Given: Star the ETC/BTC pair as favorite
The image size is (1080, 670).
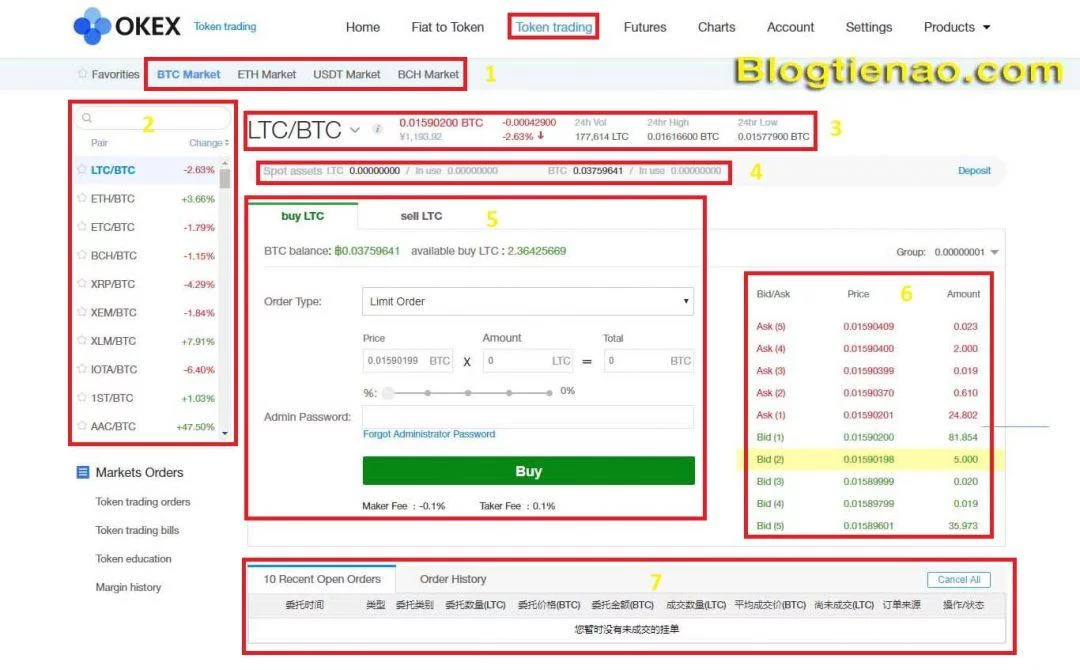Looking at the screenshot, I should [82, 227].
